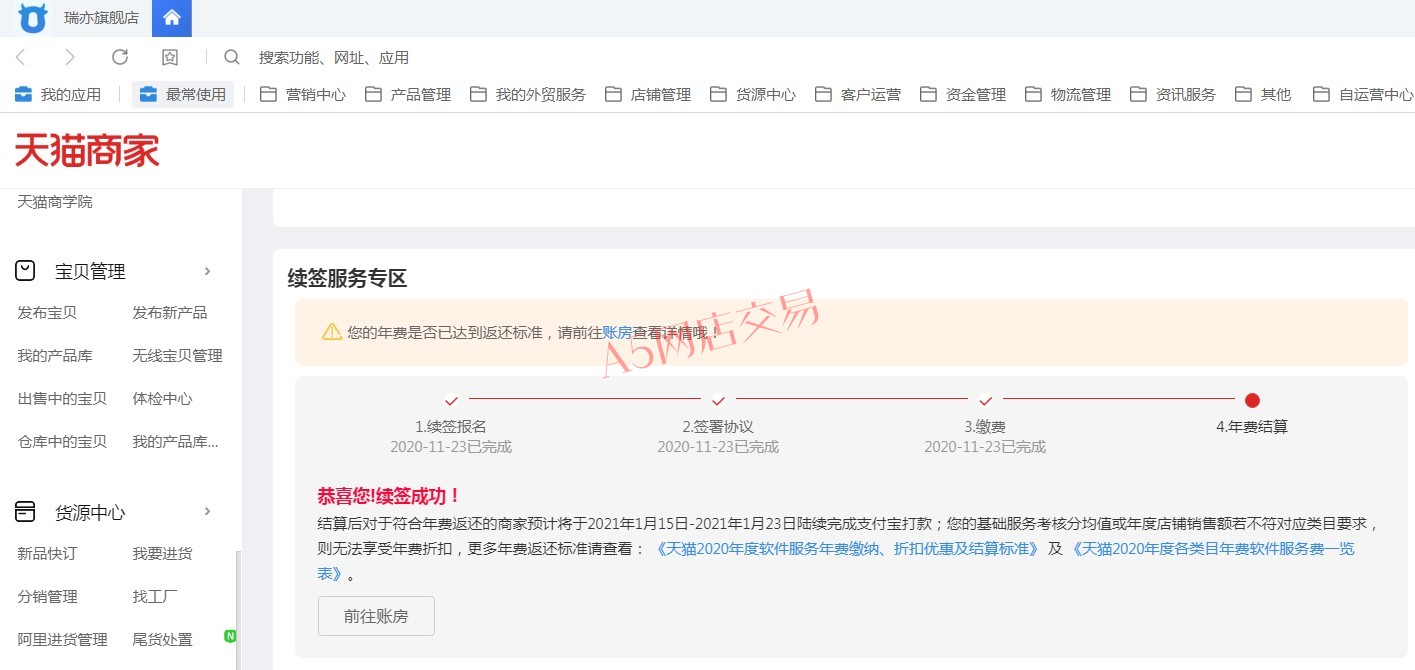Click the favorite star bookmark icon
Image resolution: width=1415 pixels, height=670 pixels.
tap(170, 57)
